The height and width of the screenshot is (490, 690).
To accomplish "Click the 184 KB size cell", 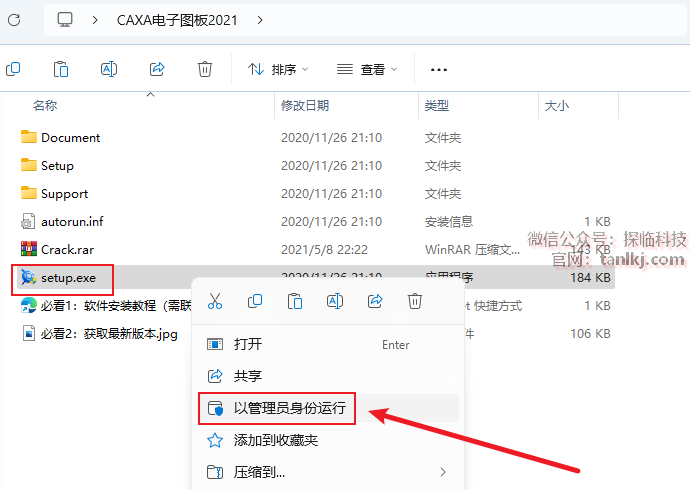I will click(590, 278).
